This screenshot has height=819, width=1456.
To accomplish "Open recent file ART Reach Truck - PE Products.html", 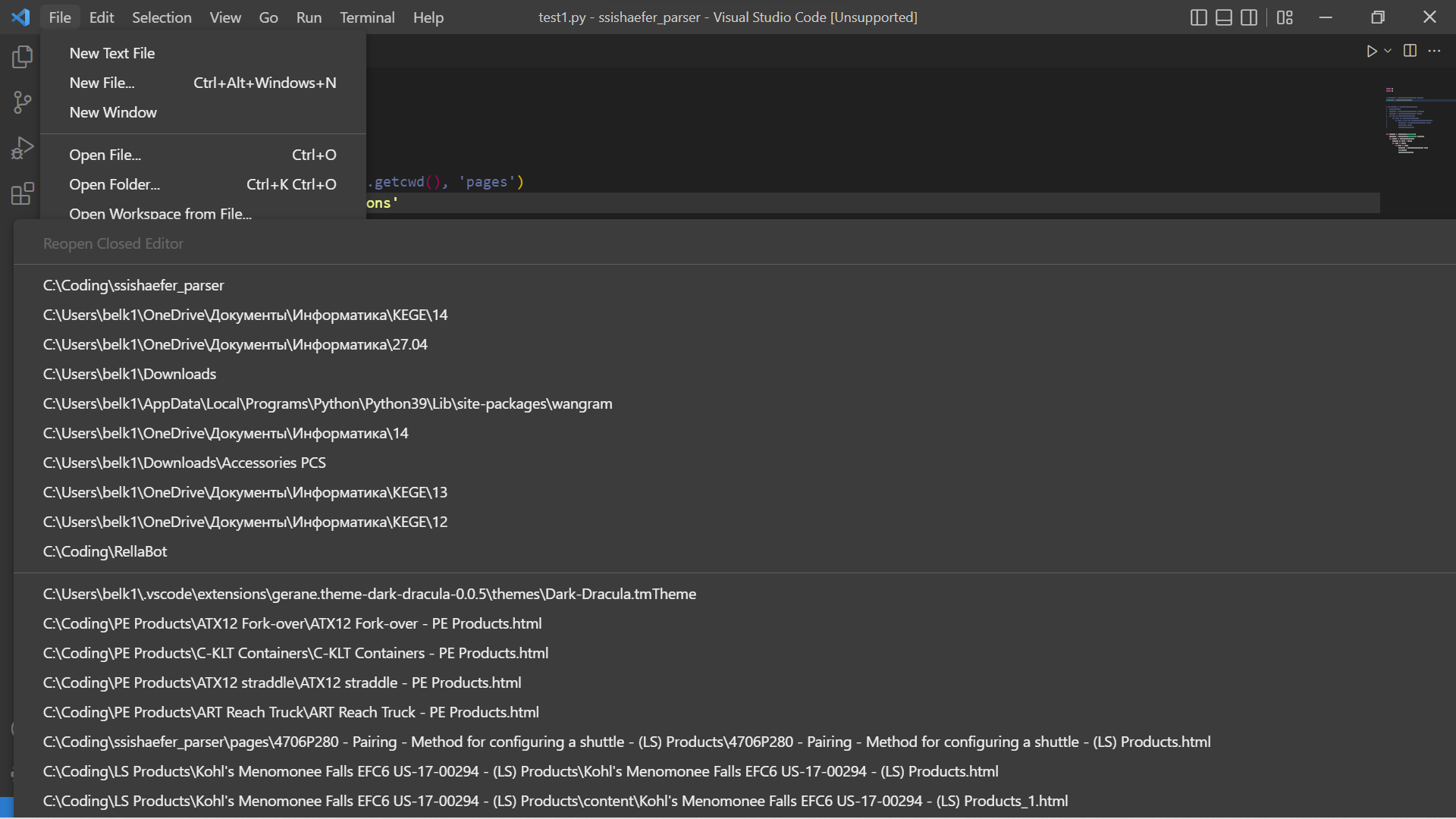I will tap(734, 712).
